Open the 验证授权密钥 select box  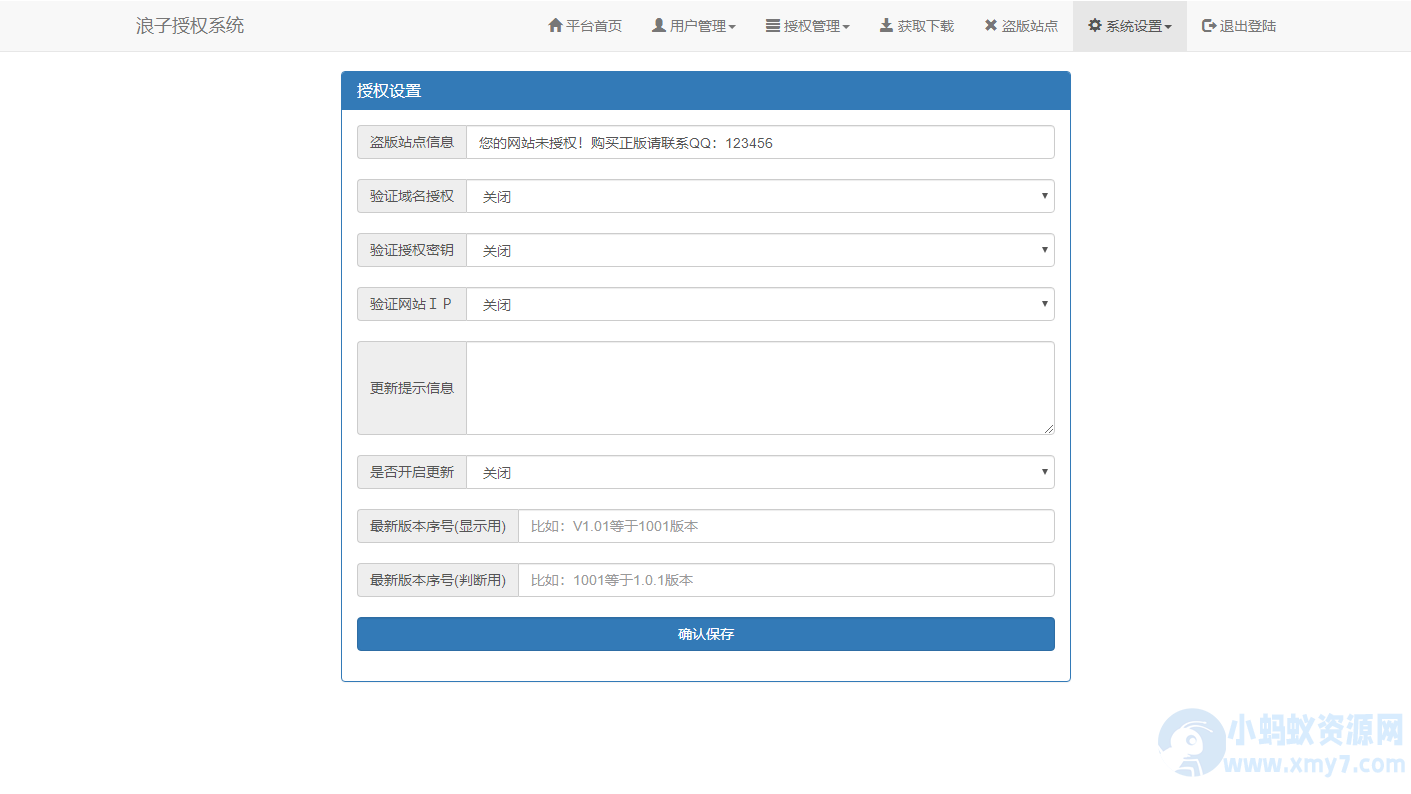click(760, 250)
